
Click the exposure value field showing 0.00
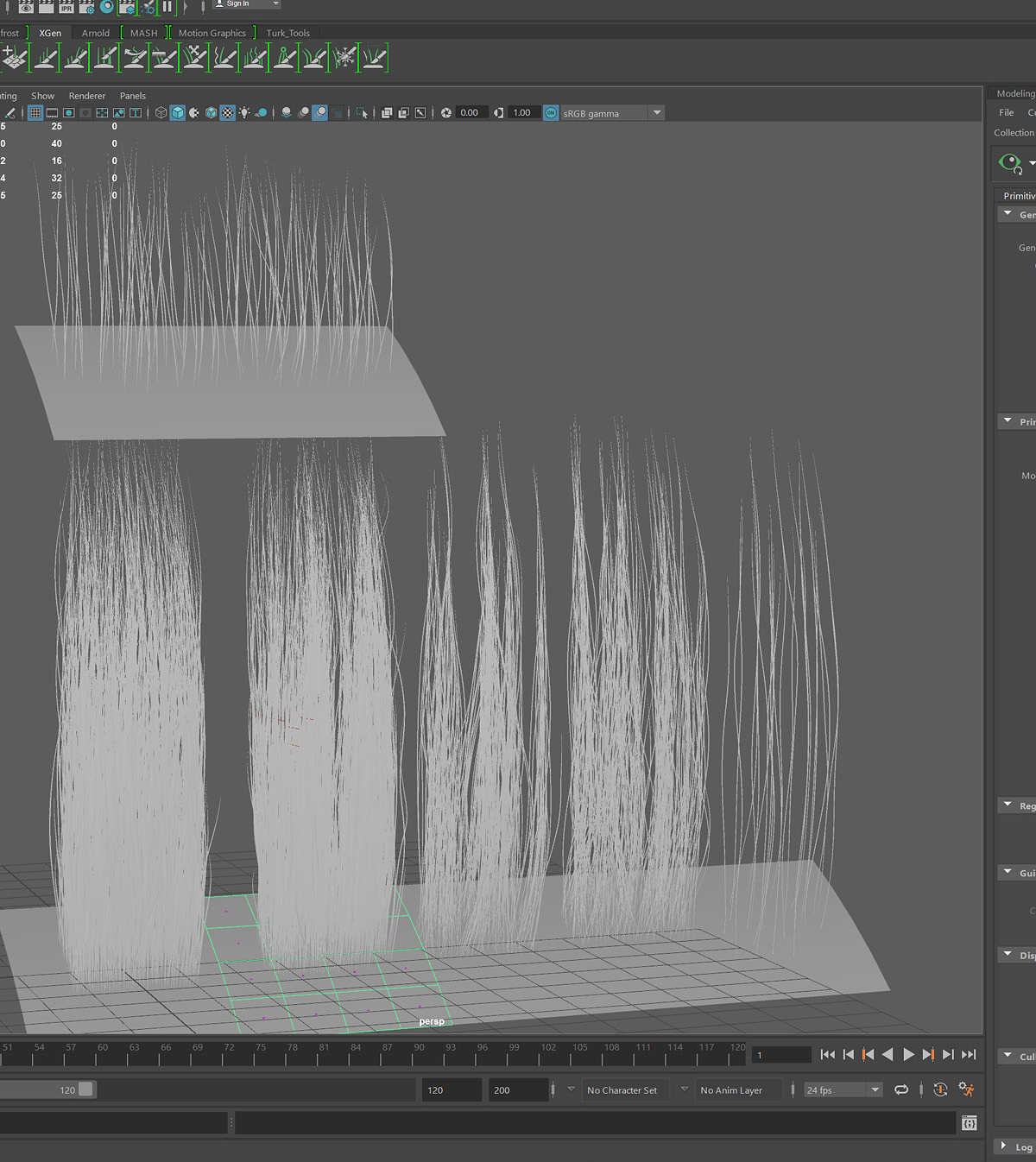tap(470, 113)
